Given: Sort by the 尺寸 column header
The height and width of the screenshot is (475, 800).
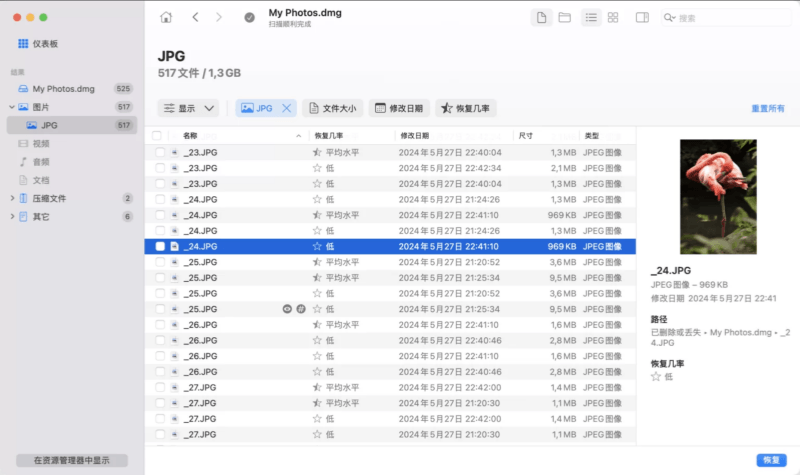Looking at the screenshot, I should click(526, 136).
